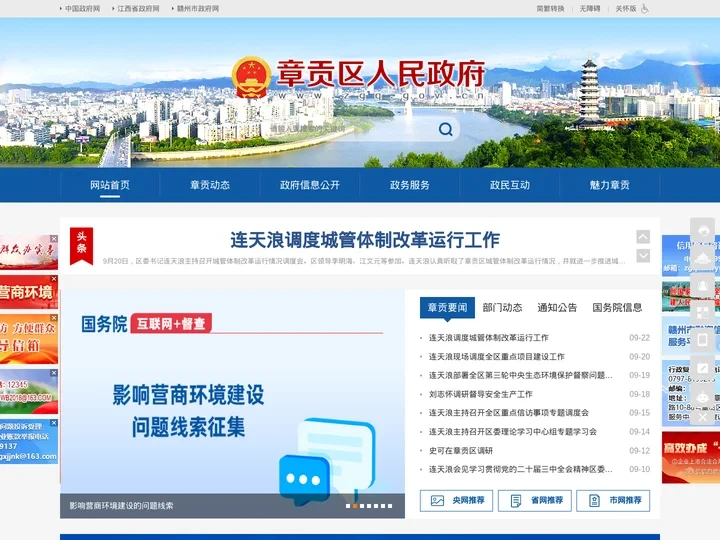This screenshot has width=720, height=540.
Task: Click the people icon in floating sidebar
Action: (703, 285)
